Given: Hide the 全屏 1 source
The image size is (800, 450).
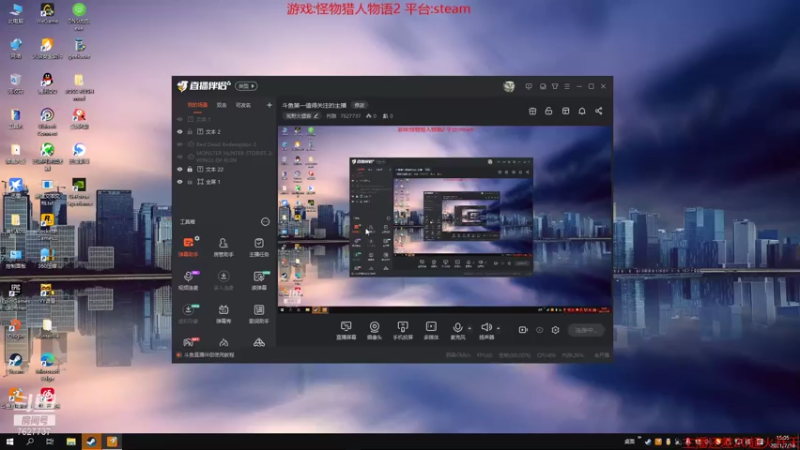Looking at the screenshot, I should pos(180,182).
